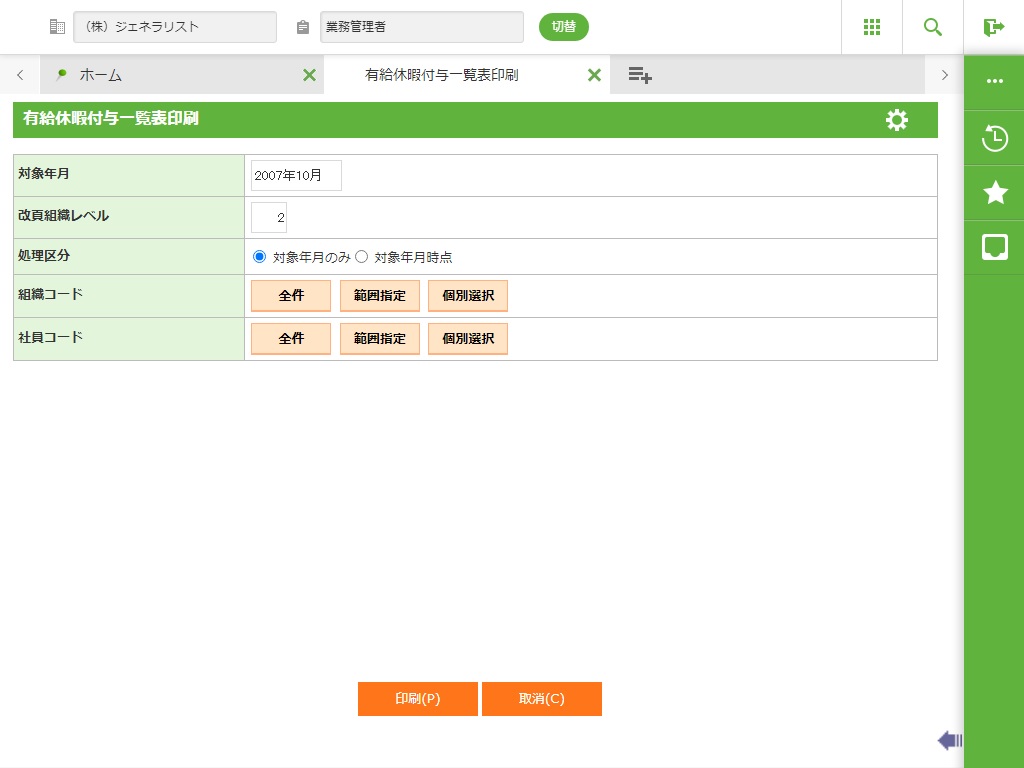Click the three-dots more icon in sidebar
Screen dimensions: 1024x768
pyautogui.click(x=995, y=82)
